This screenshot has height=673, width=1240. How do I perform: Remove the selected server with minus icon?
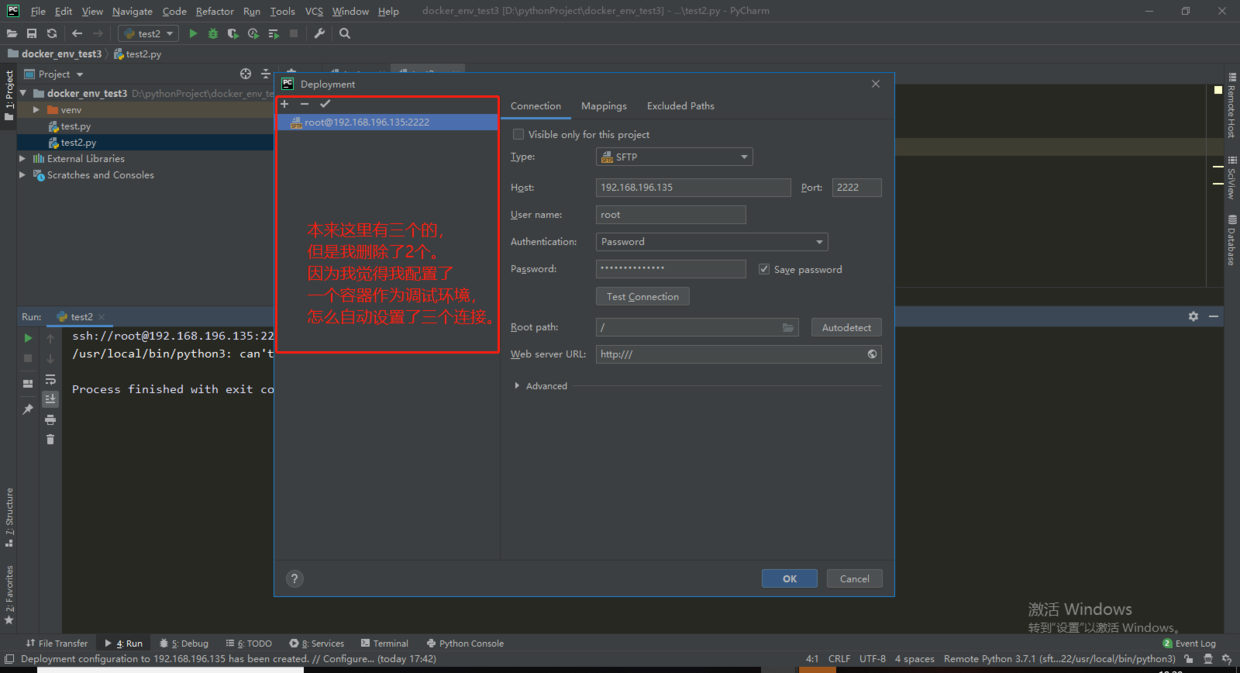pyautogui.click(x=305, y=104)
